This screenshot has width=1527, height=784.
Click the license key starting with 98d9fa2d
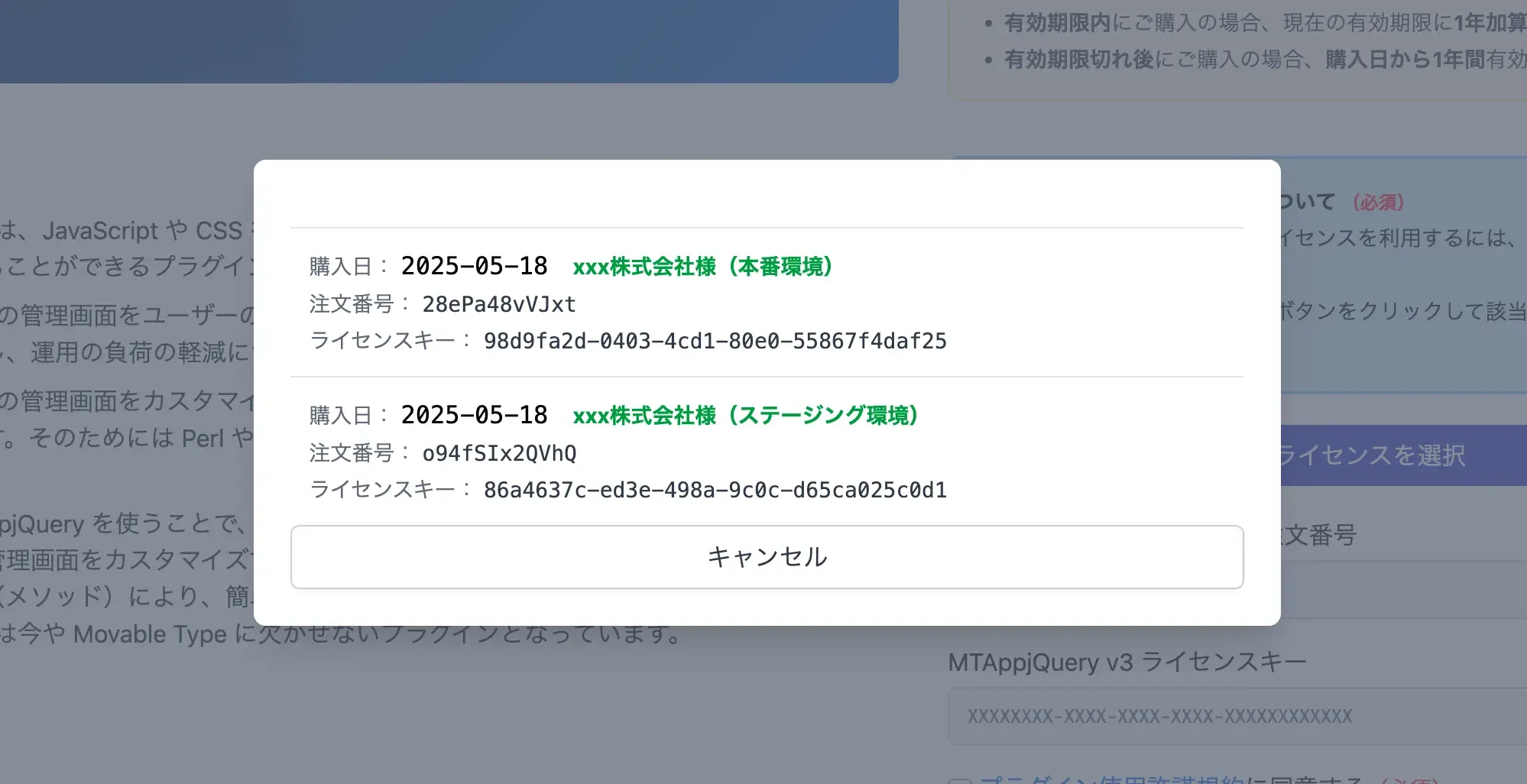[715, 341]
